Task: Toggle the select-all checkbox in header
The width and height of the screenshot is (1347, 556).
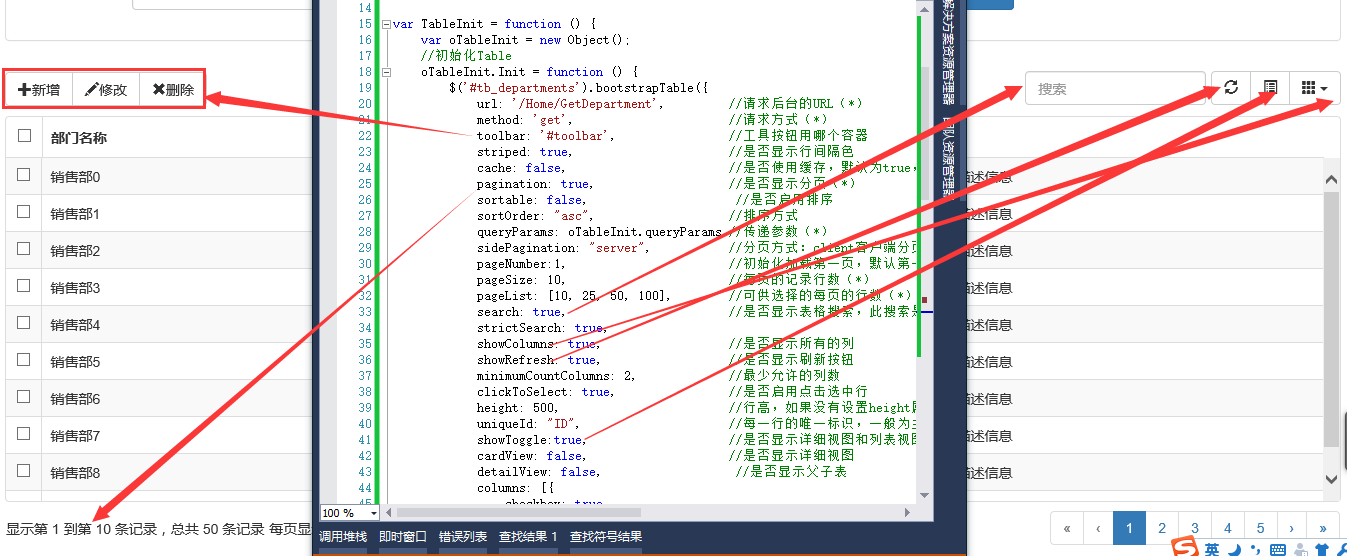Action: (x=24, y=137)
